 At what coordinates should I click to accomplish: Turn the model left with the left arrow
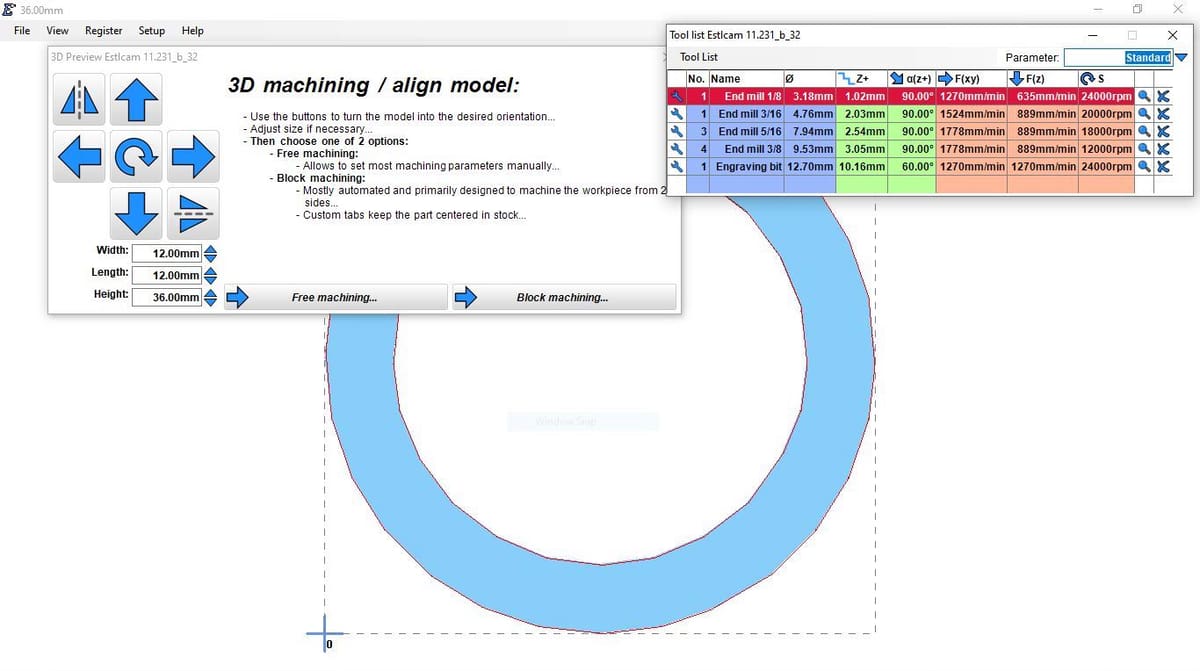click(x=81, y=156)
